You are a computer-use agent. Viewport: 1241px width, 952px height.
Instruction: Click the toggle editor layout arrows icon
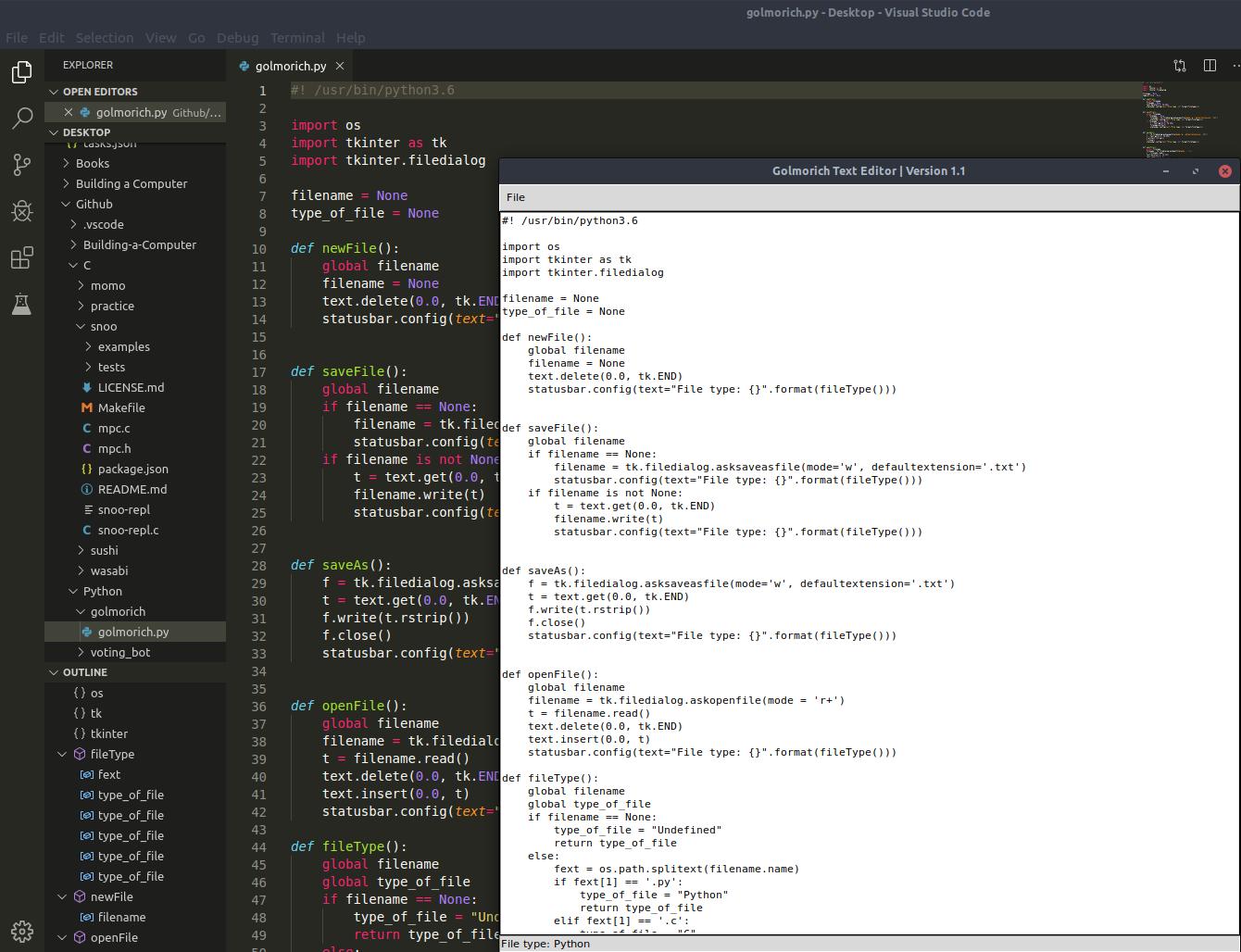(x=1180, y=66)
